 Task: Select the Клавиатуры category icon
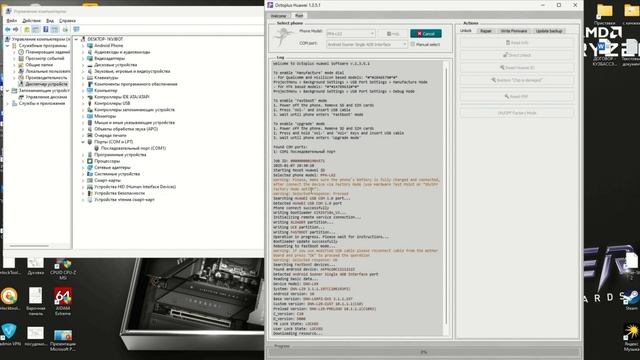click(90, 78)
